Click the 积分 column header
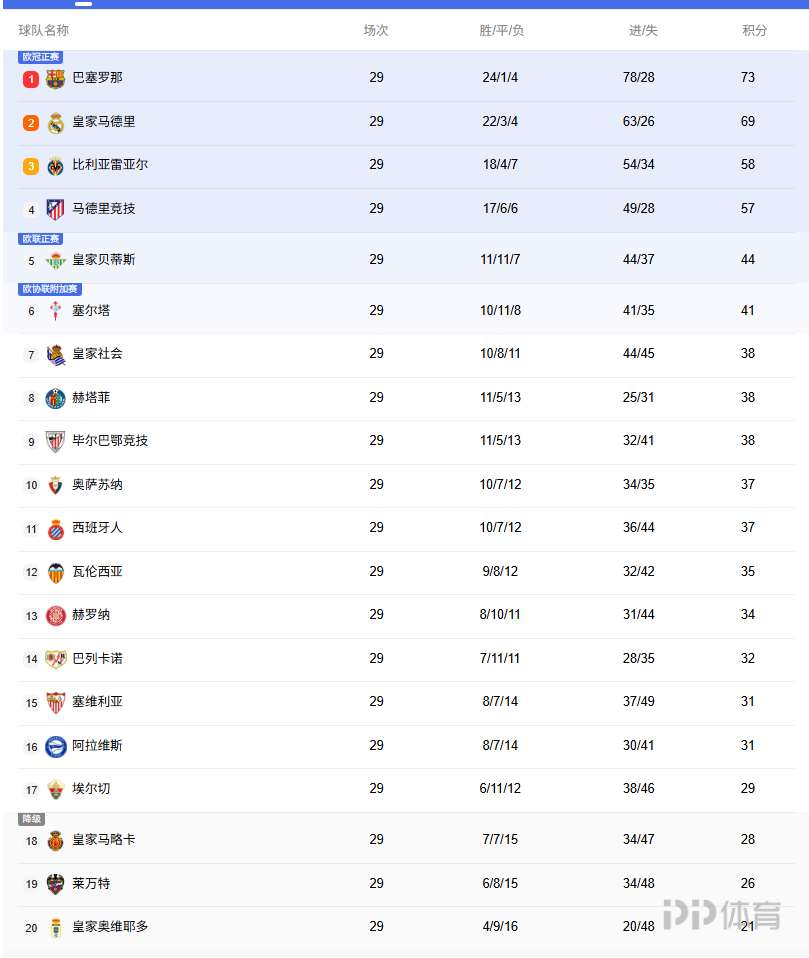The image size is (809, 958). tap(755, 31)
